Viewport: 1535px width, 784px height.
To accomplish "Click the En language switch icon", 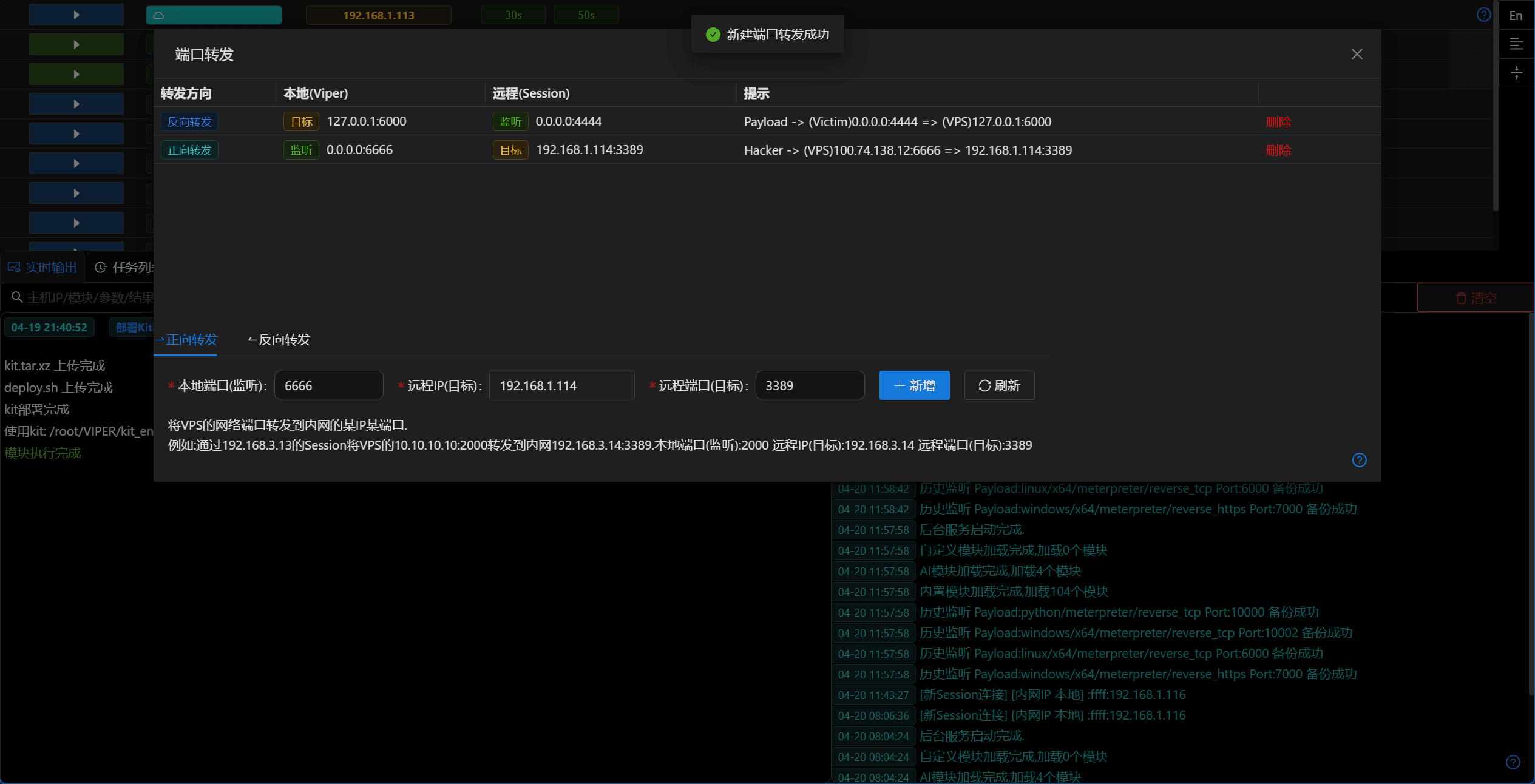I will [1516, 16].
